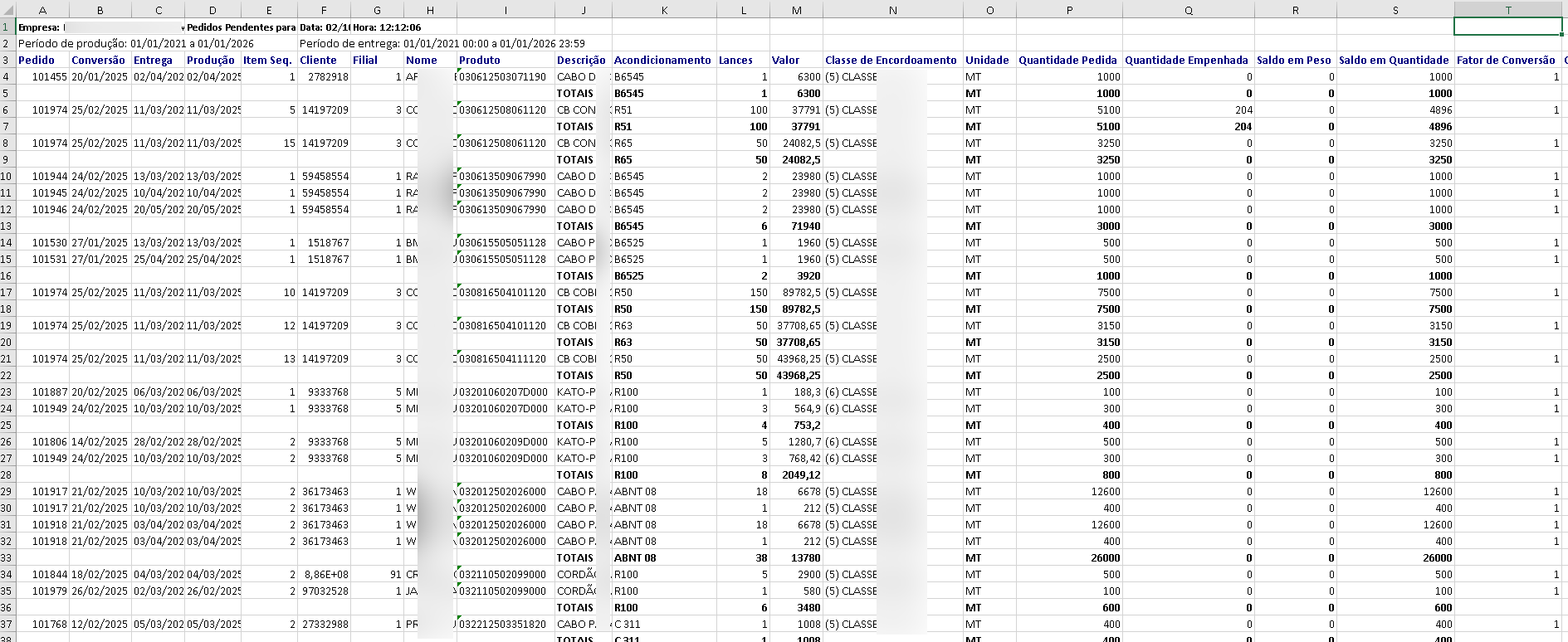Select the bold "ABNT 08" cell in row 33
The width and height of the screenshot is (1568, 642).
(x=664, y=557)
